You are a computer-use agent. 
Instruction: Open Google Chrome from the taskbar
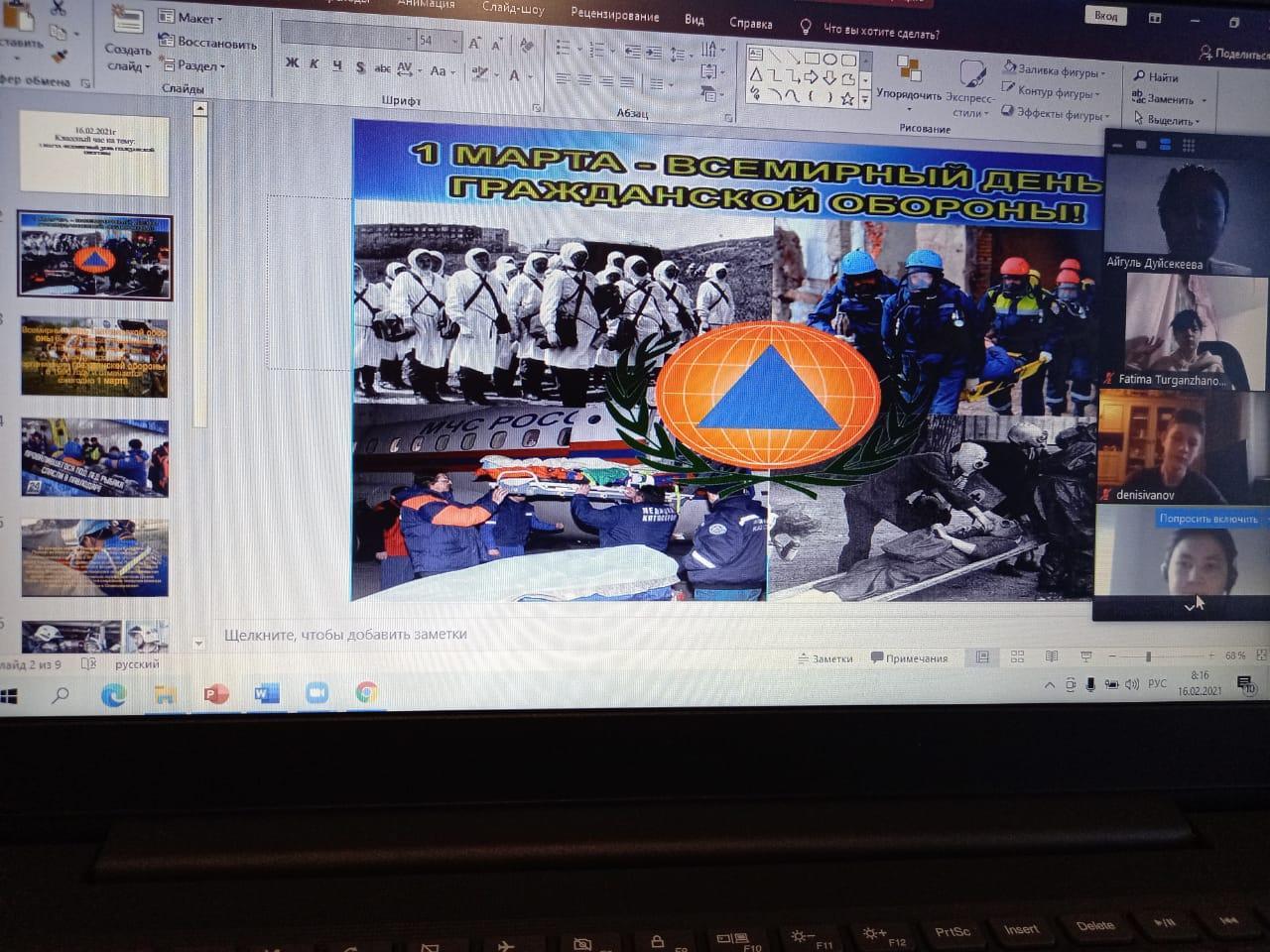tap(366, 693)
